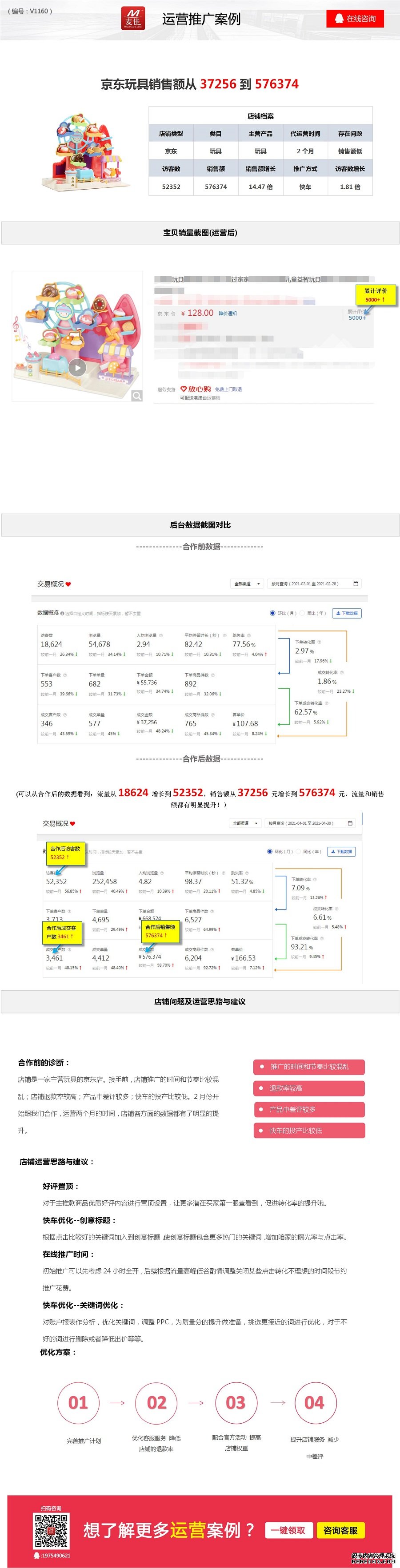Click the 宝贝销量截图(运营后) section header
Viewport: 400px width, 1568px height.
pos(200,233)
